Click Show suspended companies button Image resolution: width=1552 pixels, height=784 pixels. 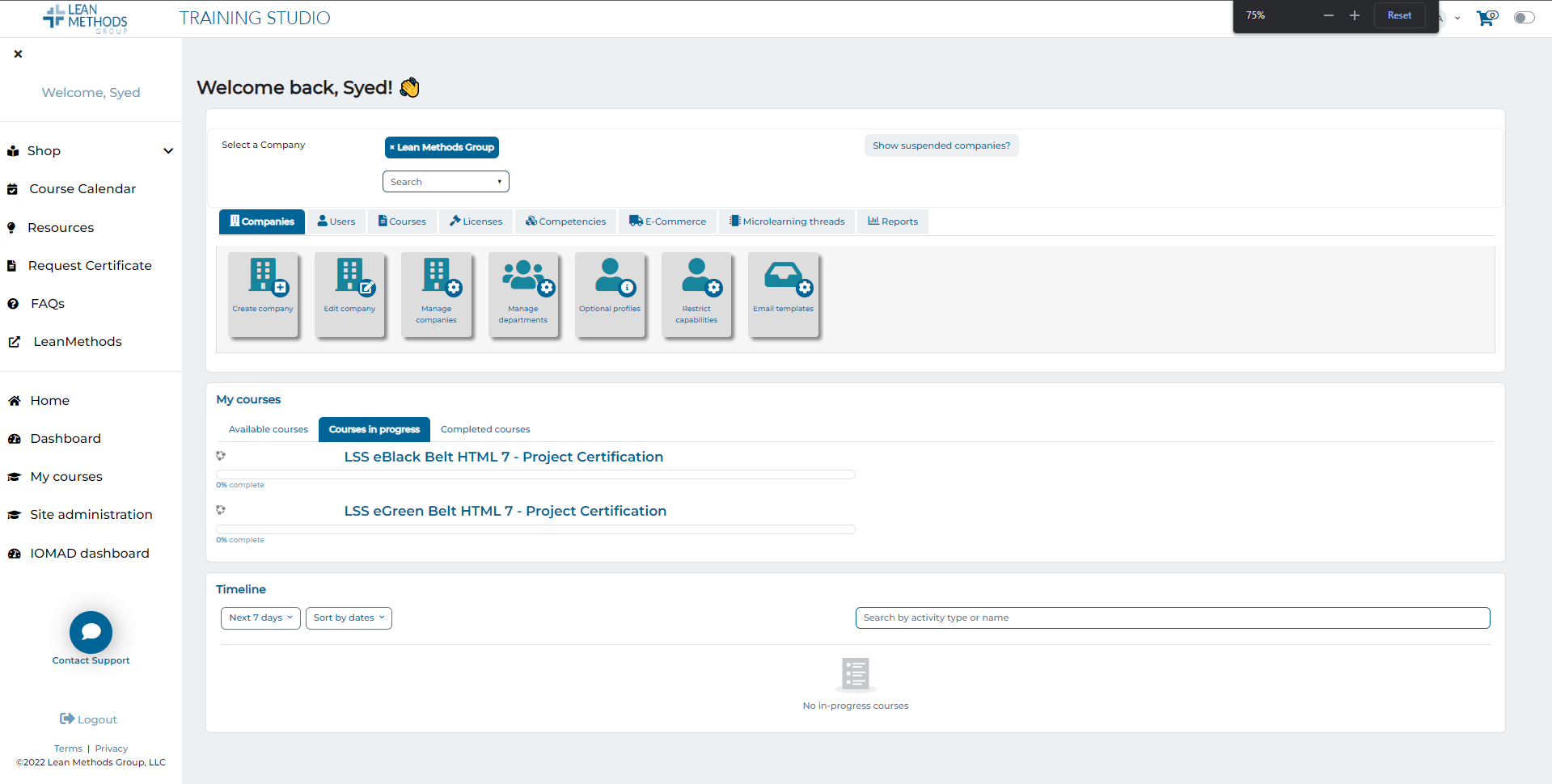[941, 145]
